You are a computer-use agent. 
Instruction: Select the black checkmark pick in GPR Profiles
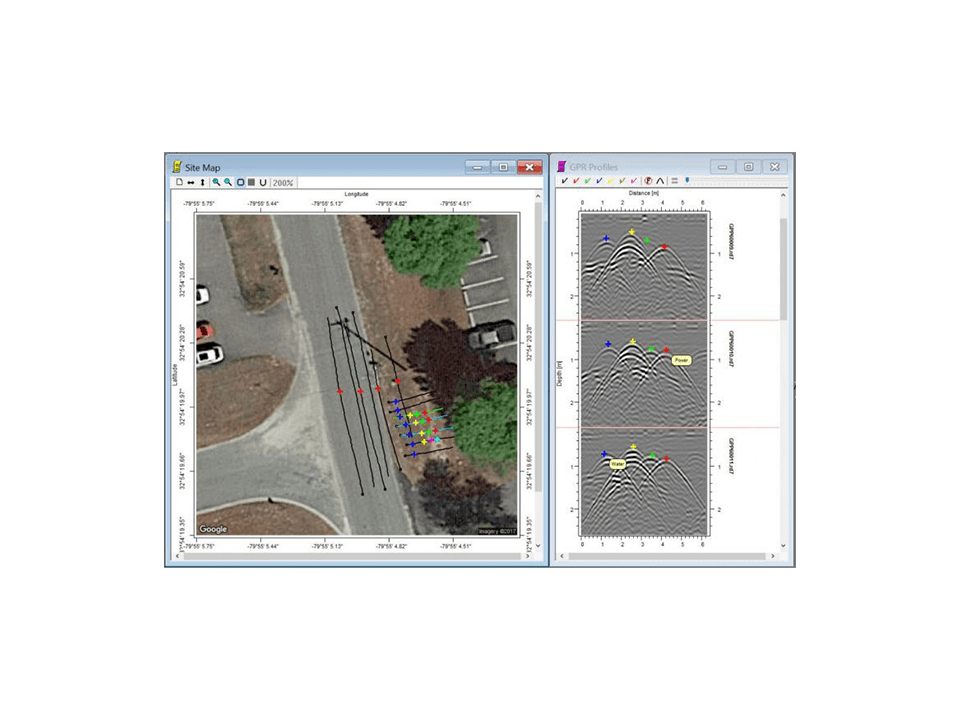point(564,181)
